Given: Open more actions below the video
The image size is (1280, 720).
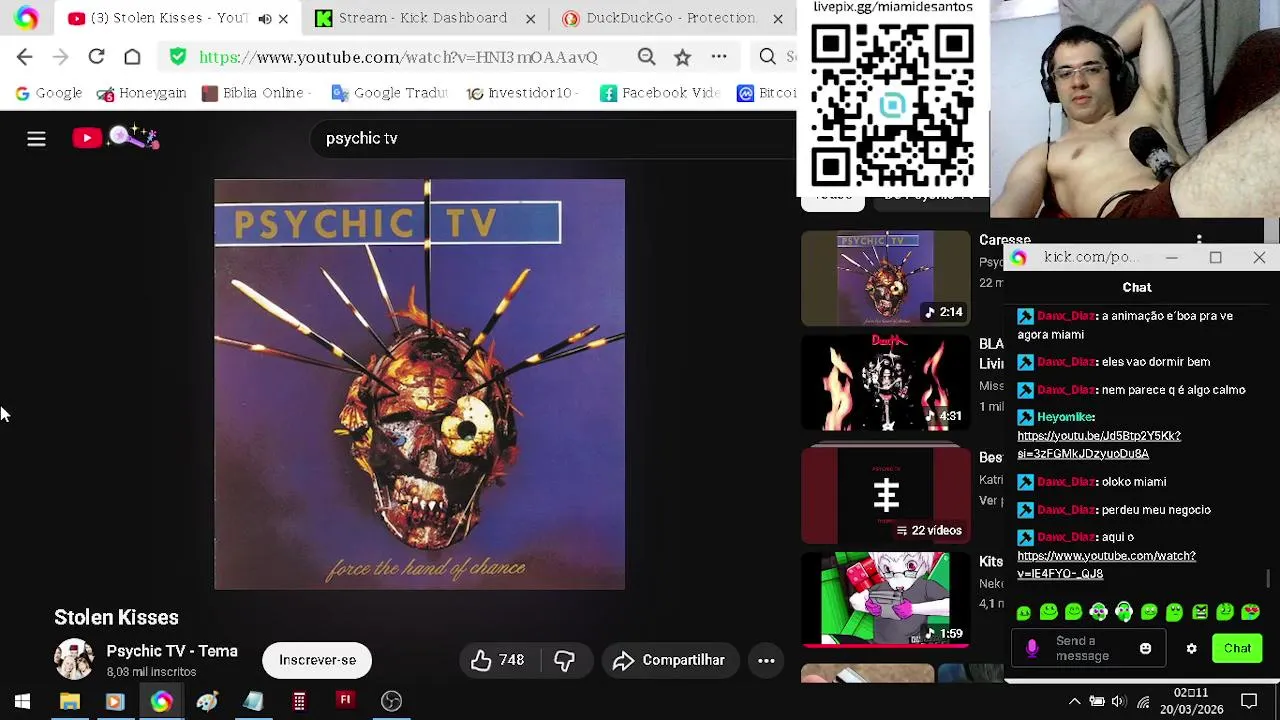Looking at the screenshot, I should click(x=766, y=660).
